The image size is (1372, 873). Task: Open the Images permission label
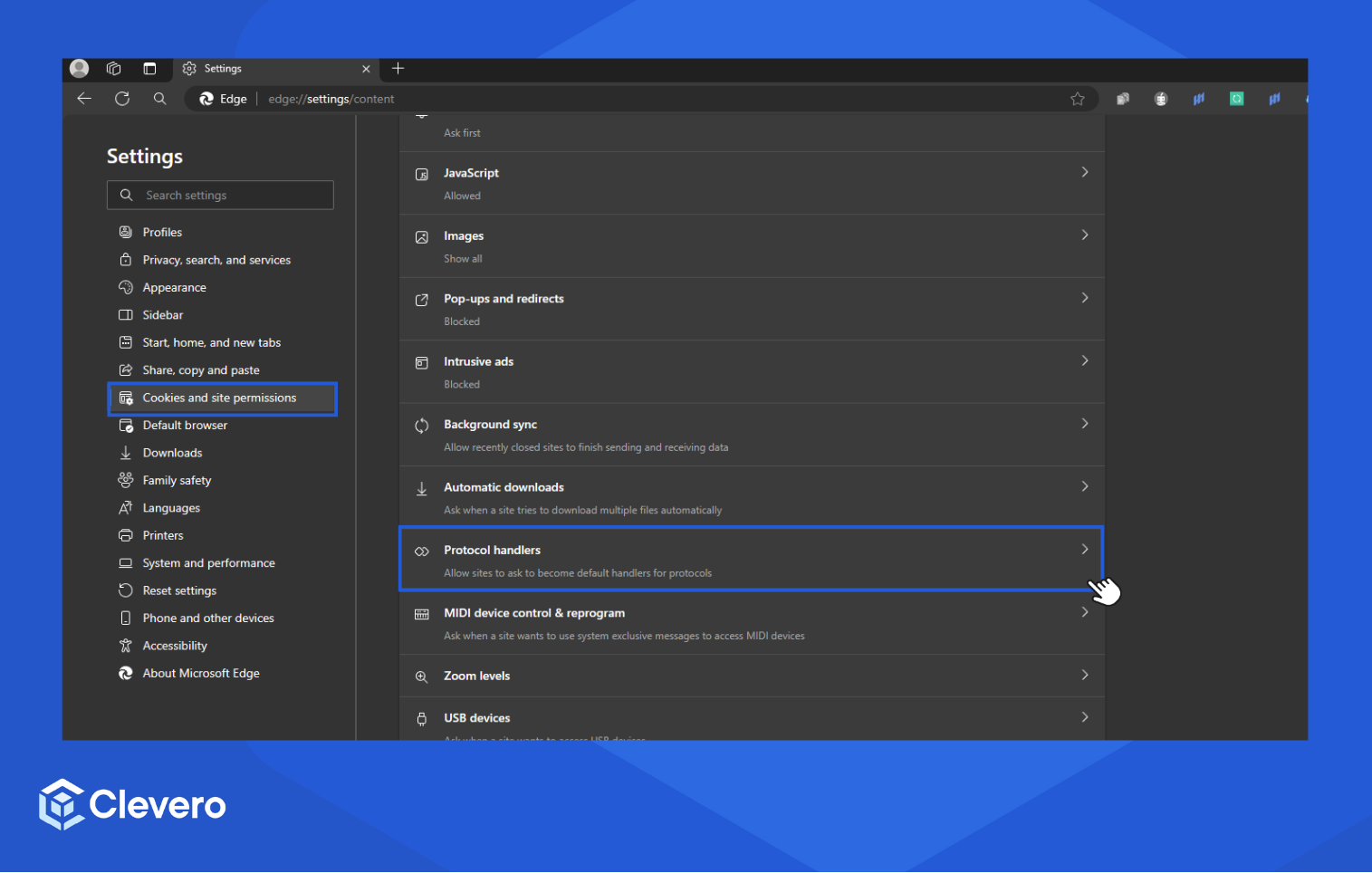464,236
